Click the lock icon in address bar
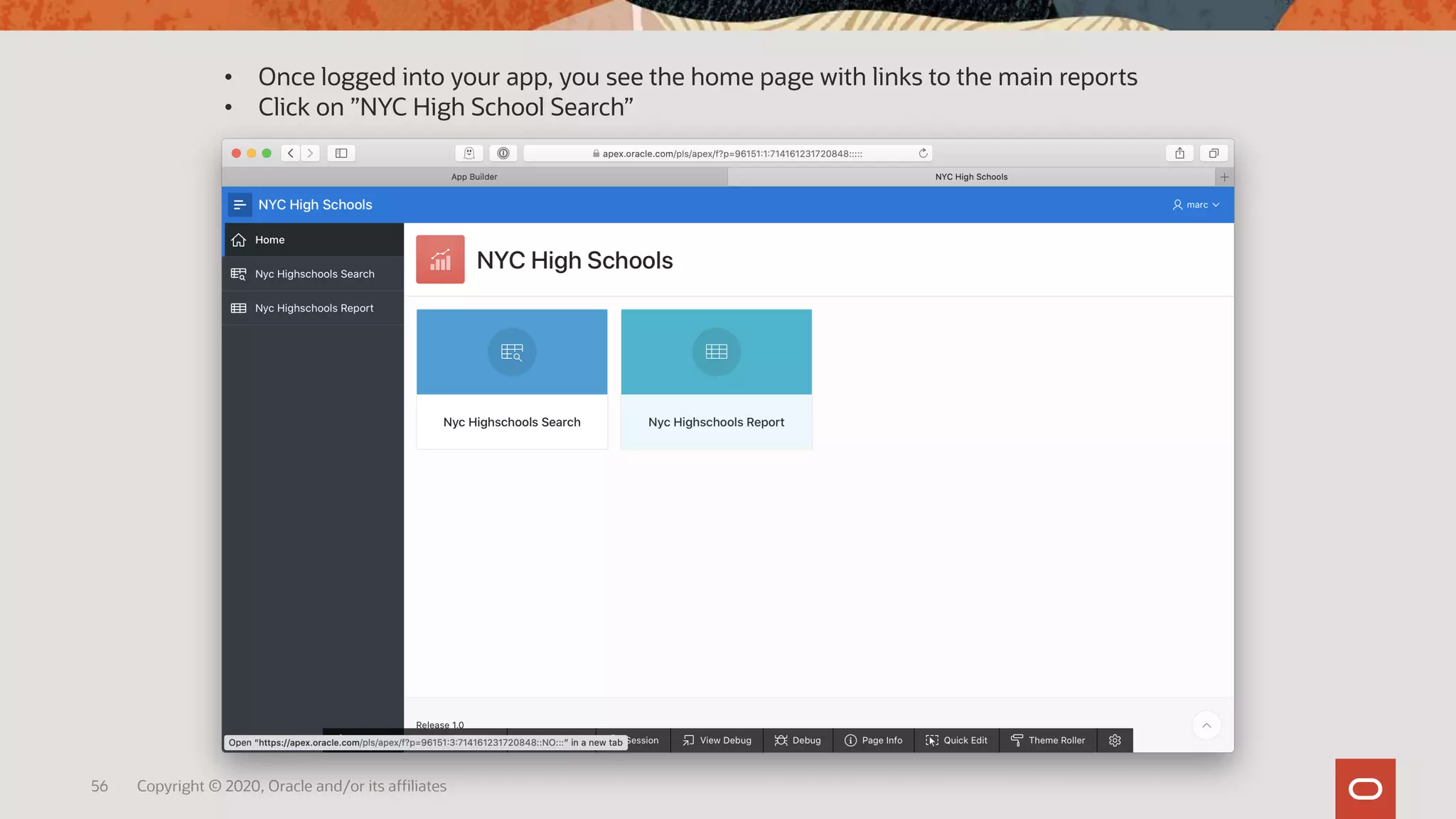 pyautogui.click(x=596, y=154)
